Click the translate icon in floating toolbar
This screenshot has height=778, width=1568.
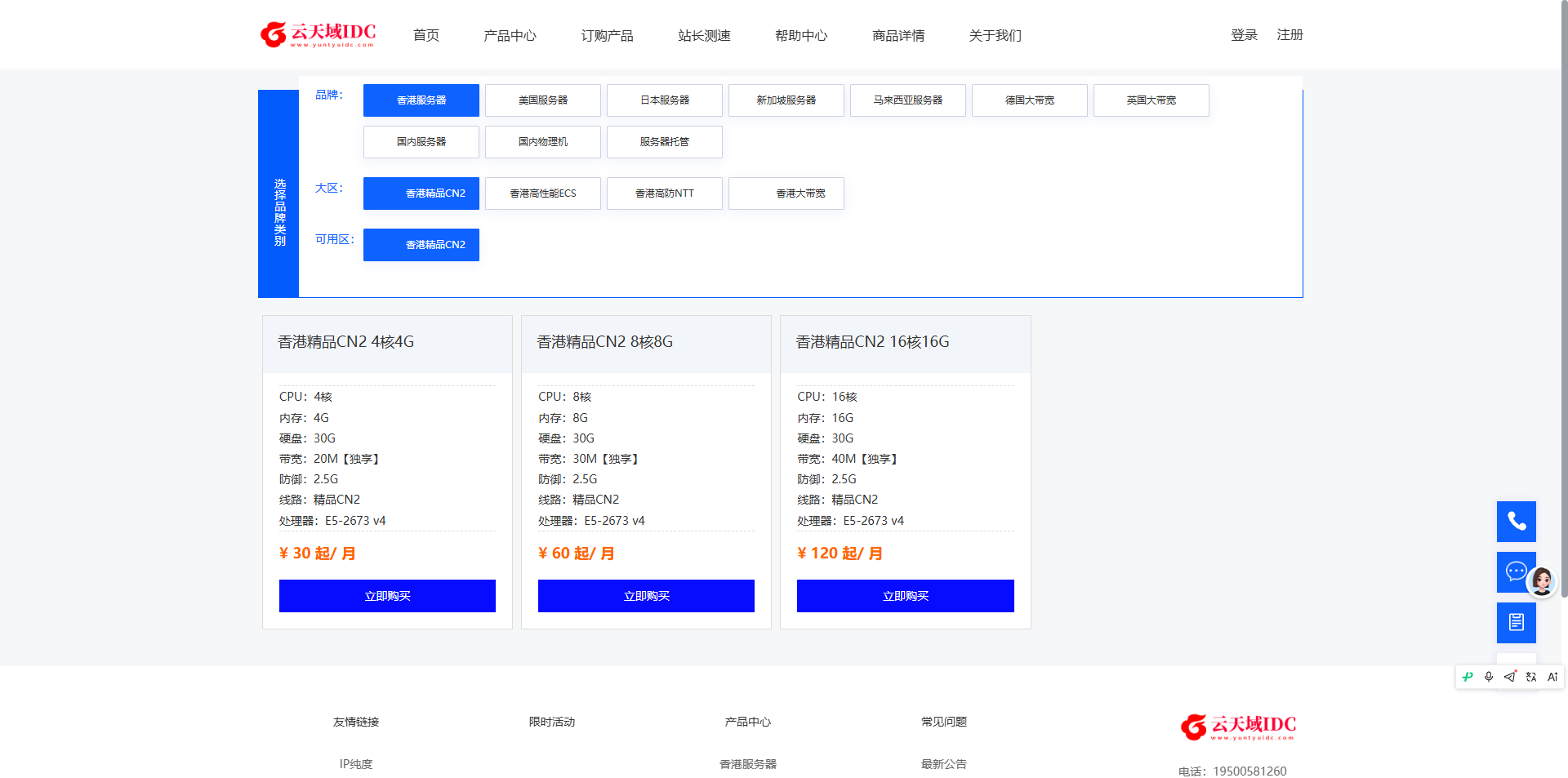coord(1531,677)
